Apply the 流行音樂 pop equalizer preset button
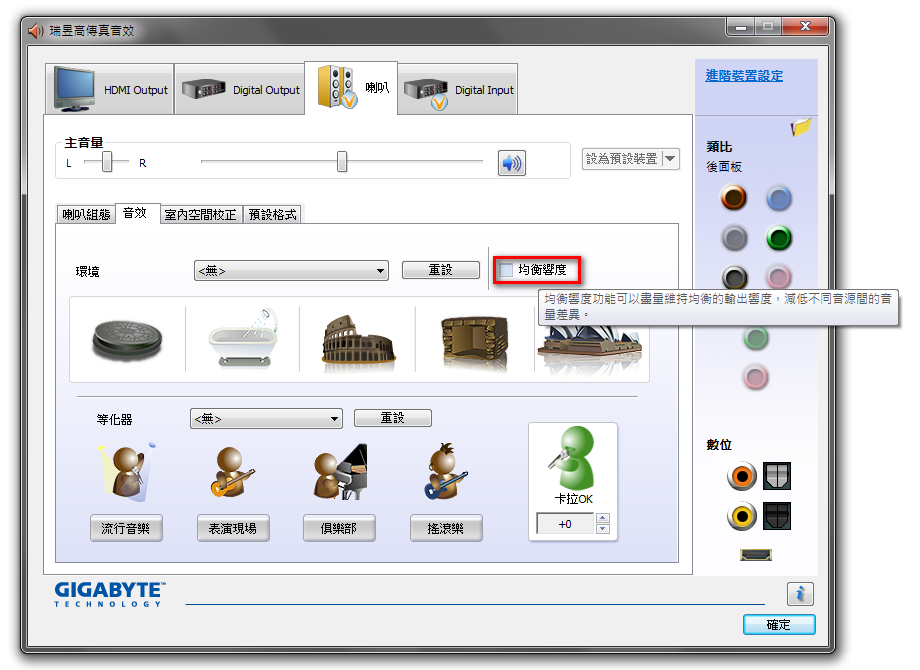 [126, 528]
